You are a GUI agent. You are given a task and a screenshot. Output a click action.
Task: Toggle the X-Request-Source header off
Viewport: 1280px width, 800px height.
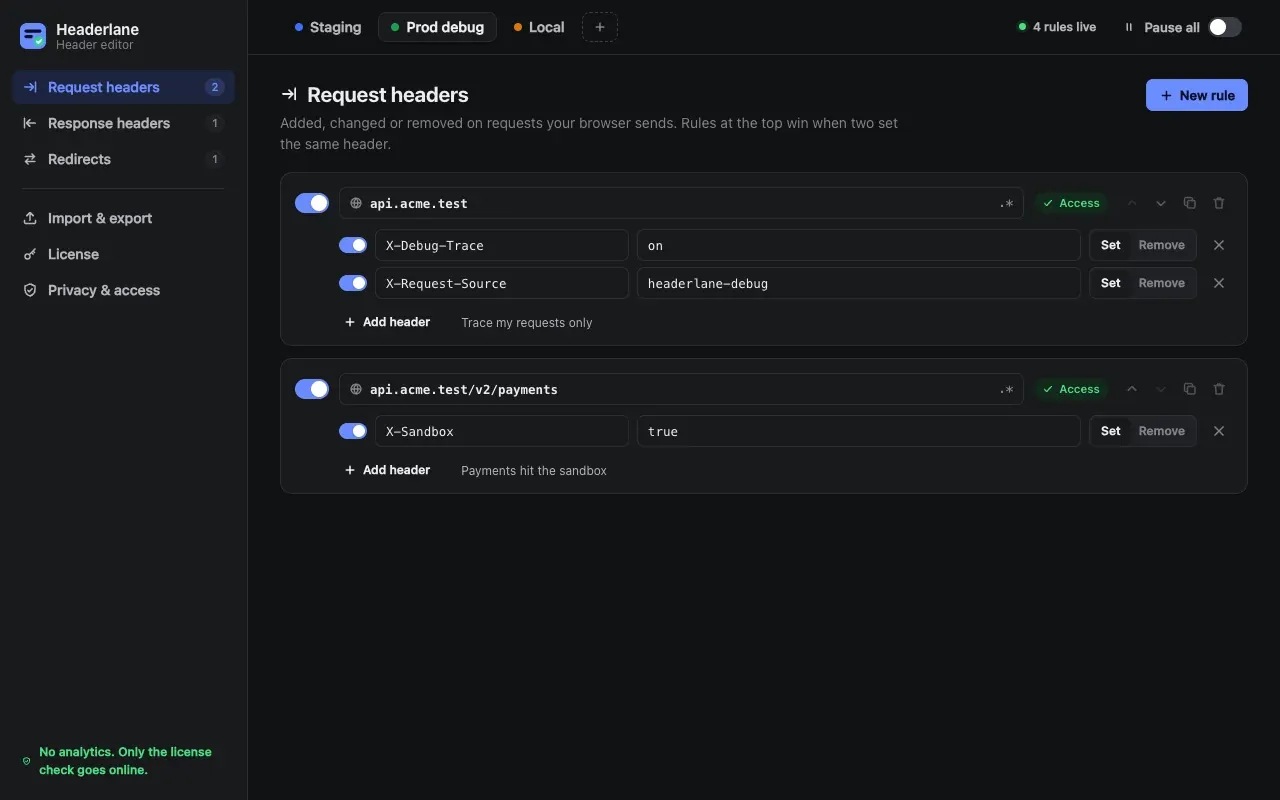point(353,283)
